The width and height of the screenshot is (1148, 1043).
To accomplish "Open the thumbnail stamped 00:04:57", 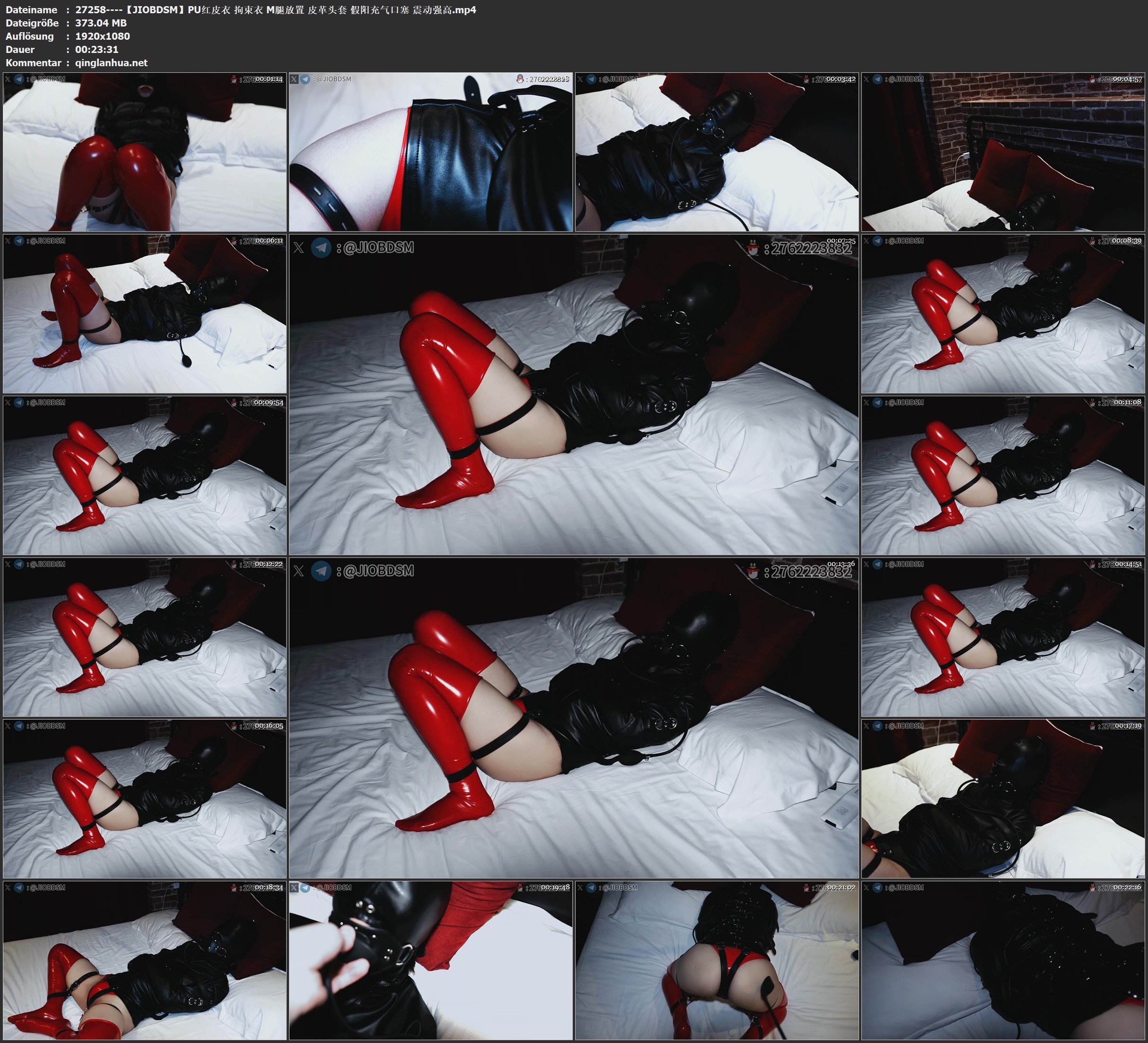I will tap(1003, 152).
